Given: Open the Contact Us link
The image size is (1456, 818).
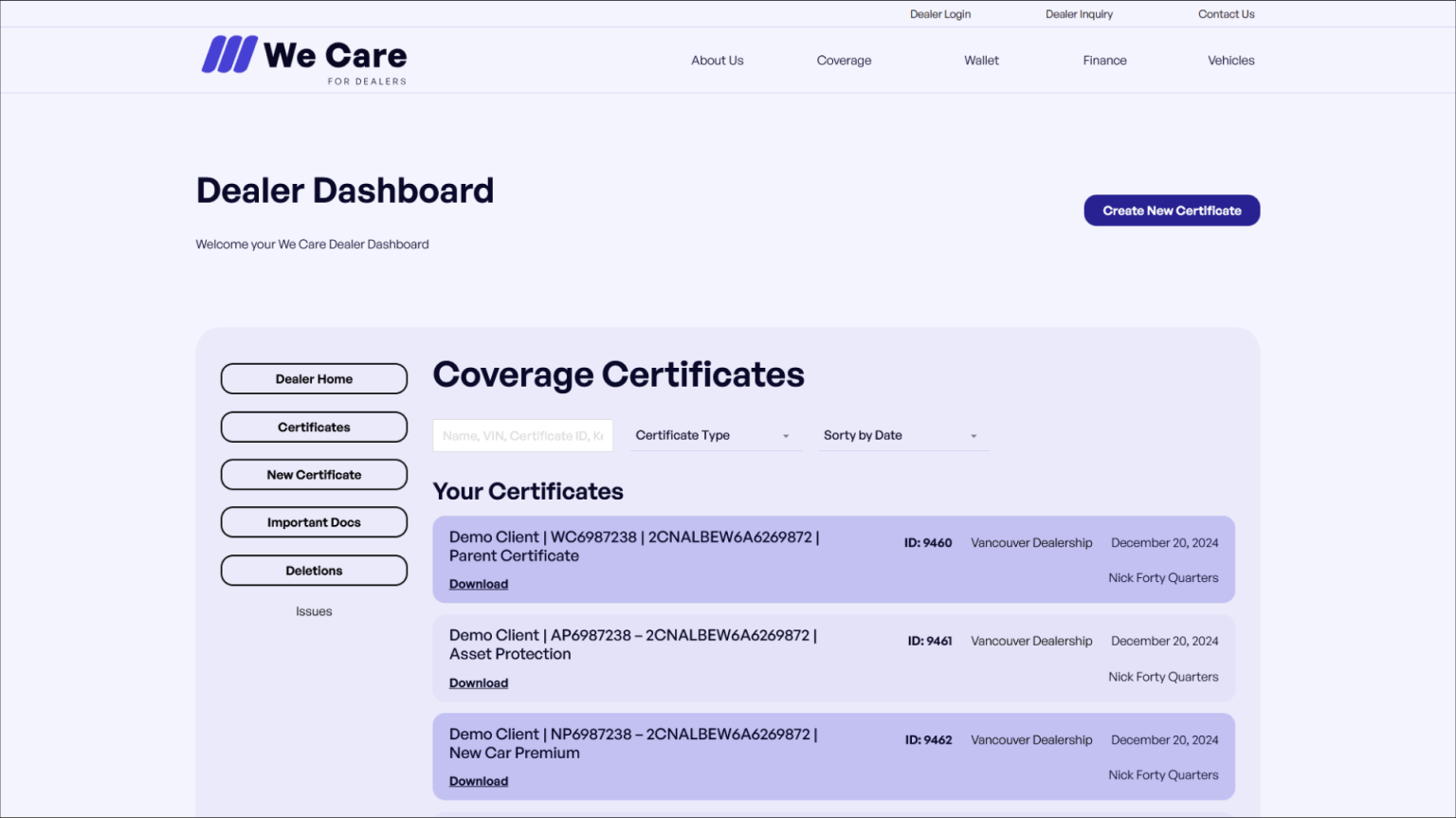Looking at the screenshot, I should pyautogui.click(x=1226, y=14).
